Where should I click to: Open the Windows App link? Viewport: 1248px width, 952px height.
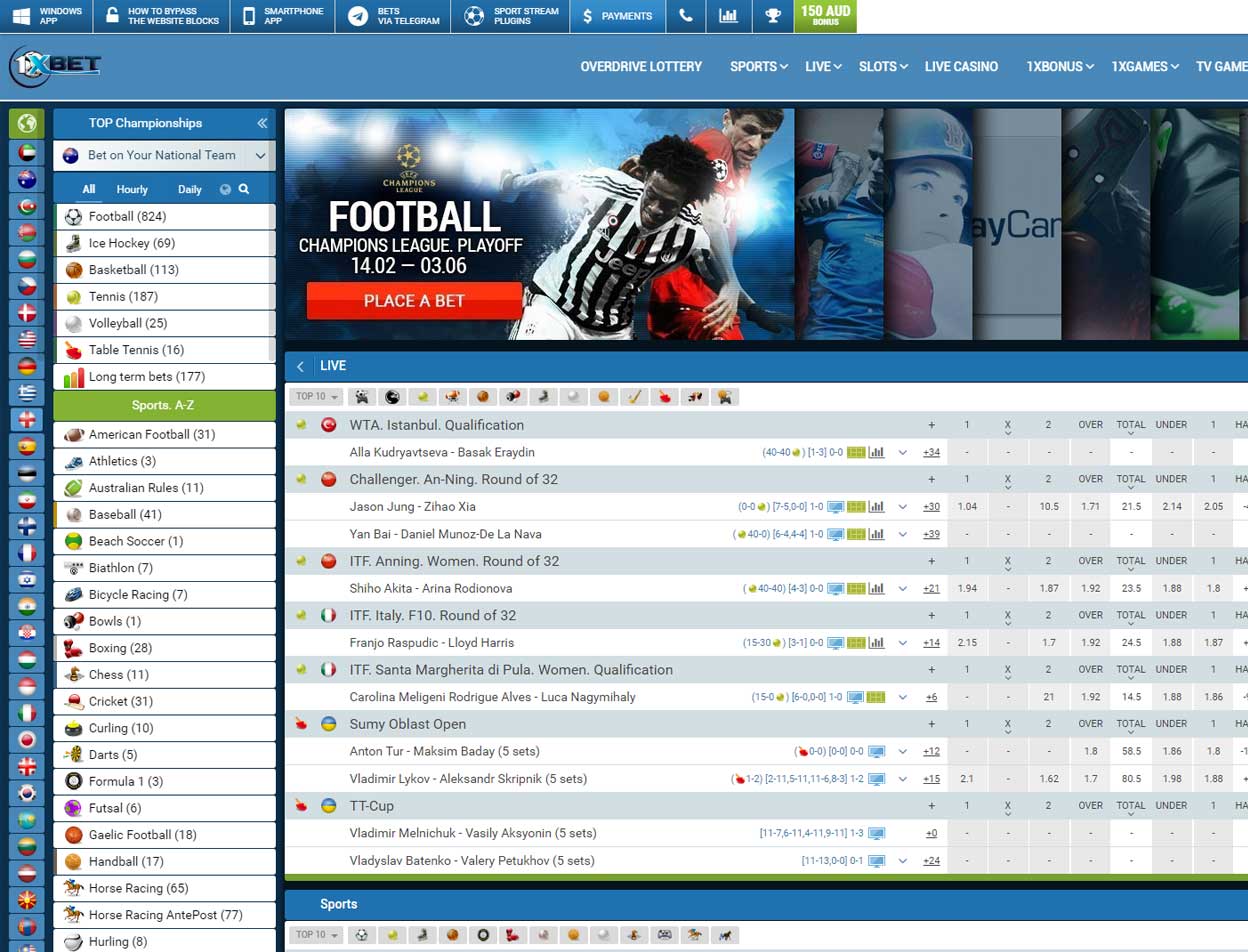47,16
